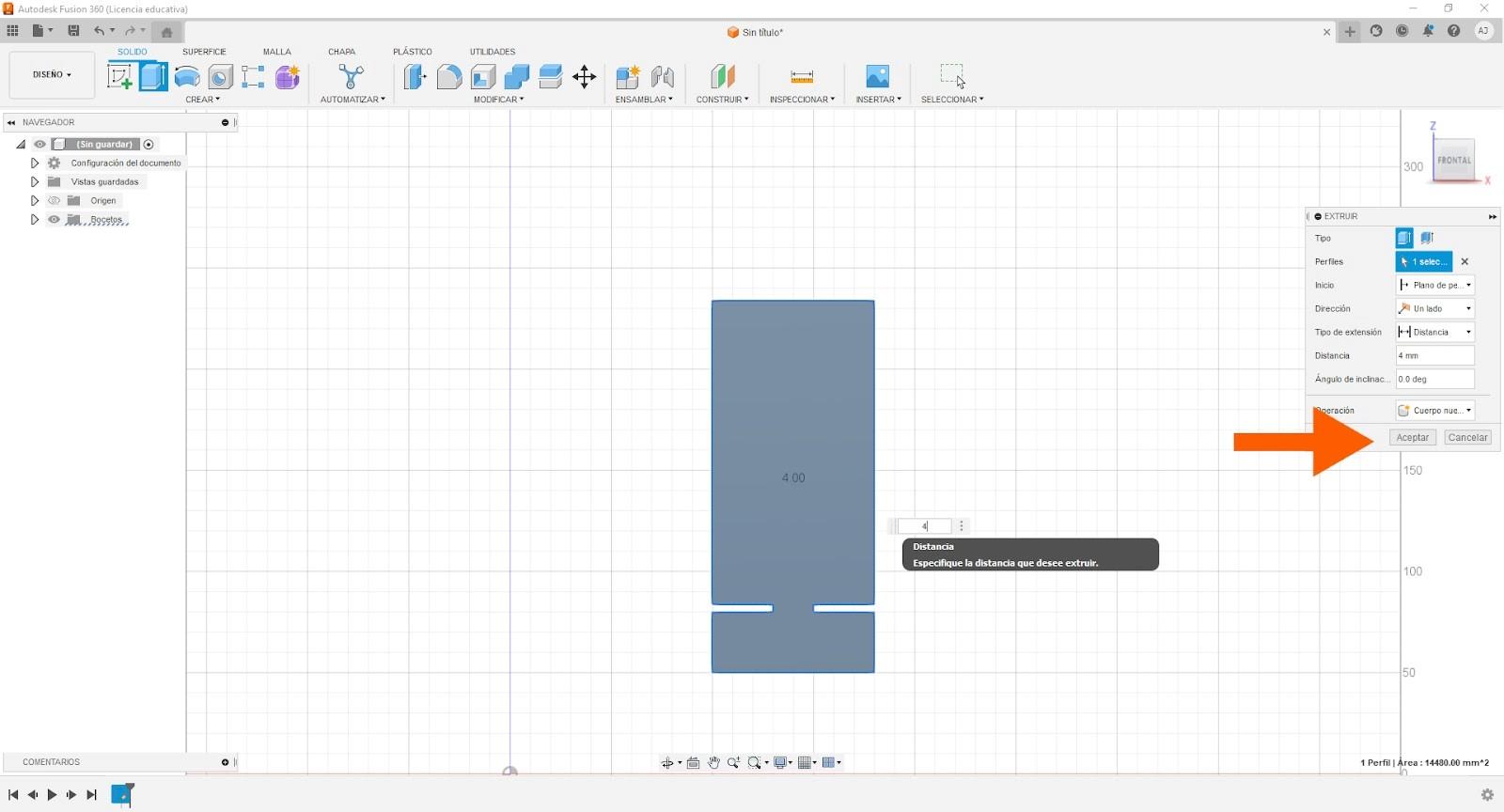Open the MODIFICAR menu
This screenshot has height=812, width=1504.
click(x=498, y=100)
